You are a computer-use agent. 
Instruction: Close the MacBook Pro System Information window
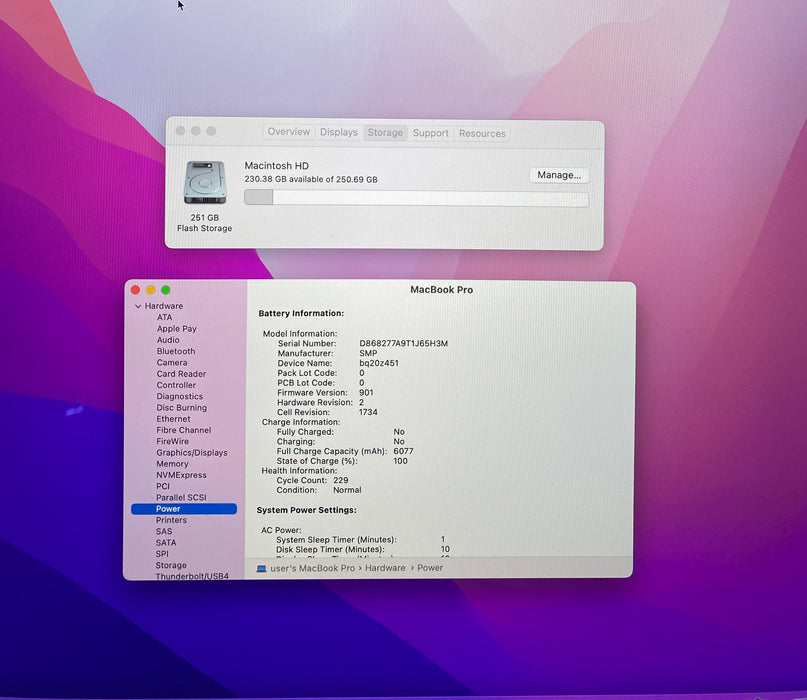tap(135, 290)
